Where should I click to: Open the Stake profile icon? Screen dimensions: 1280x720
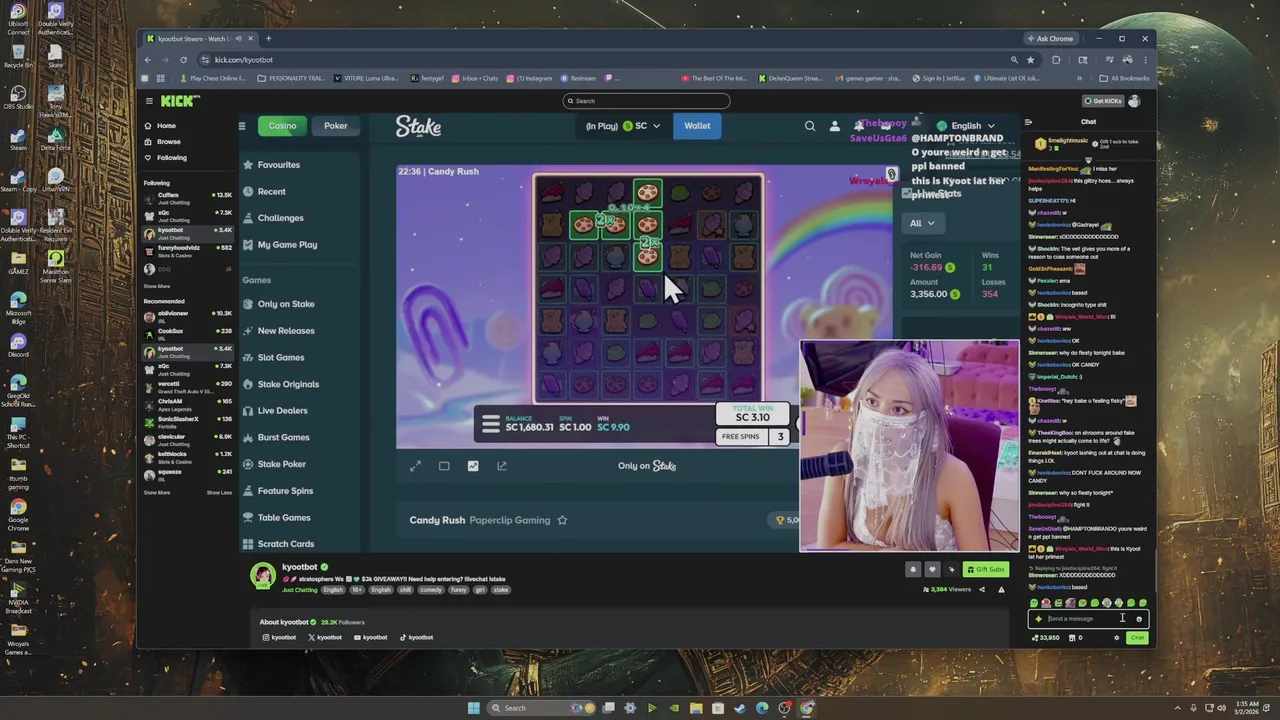point(835,126)
